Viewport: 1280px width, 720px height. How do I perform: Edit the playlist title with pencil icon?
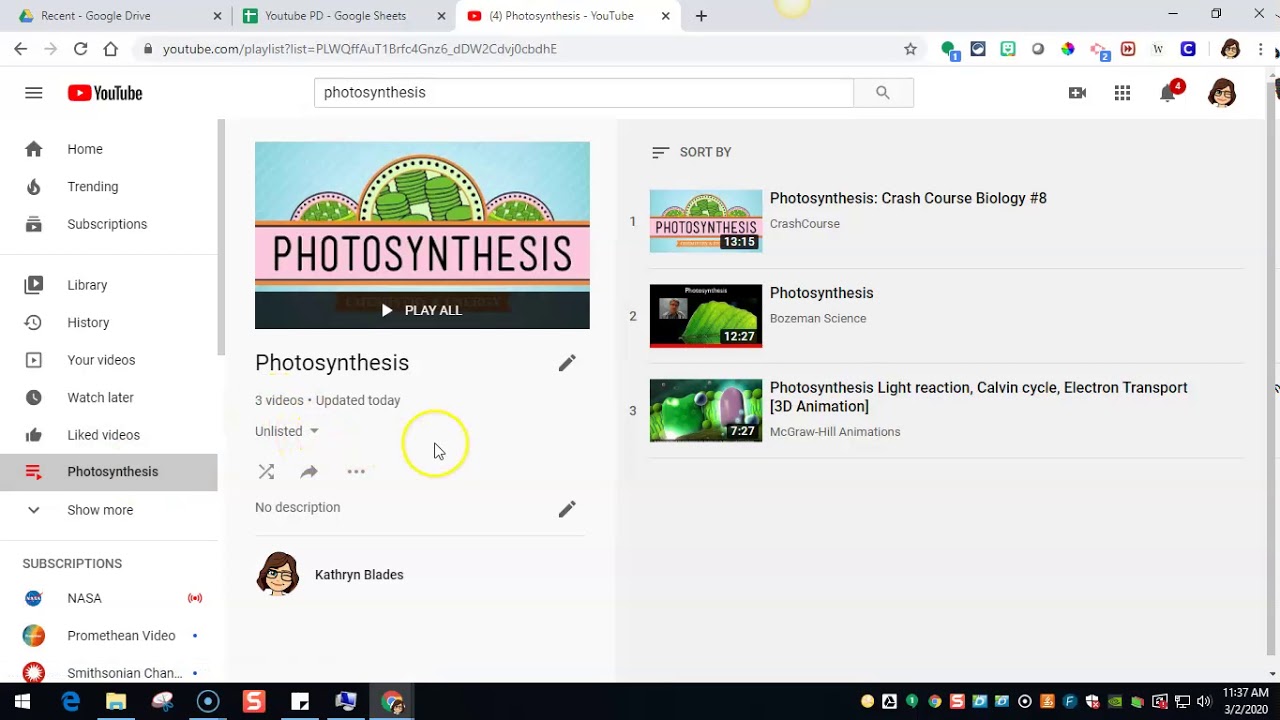pyautogui.click(x=567, y=363)
